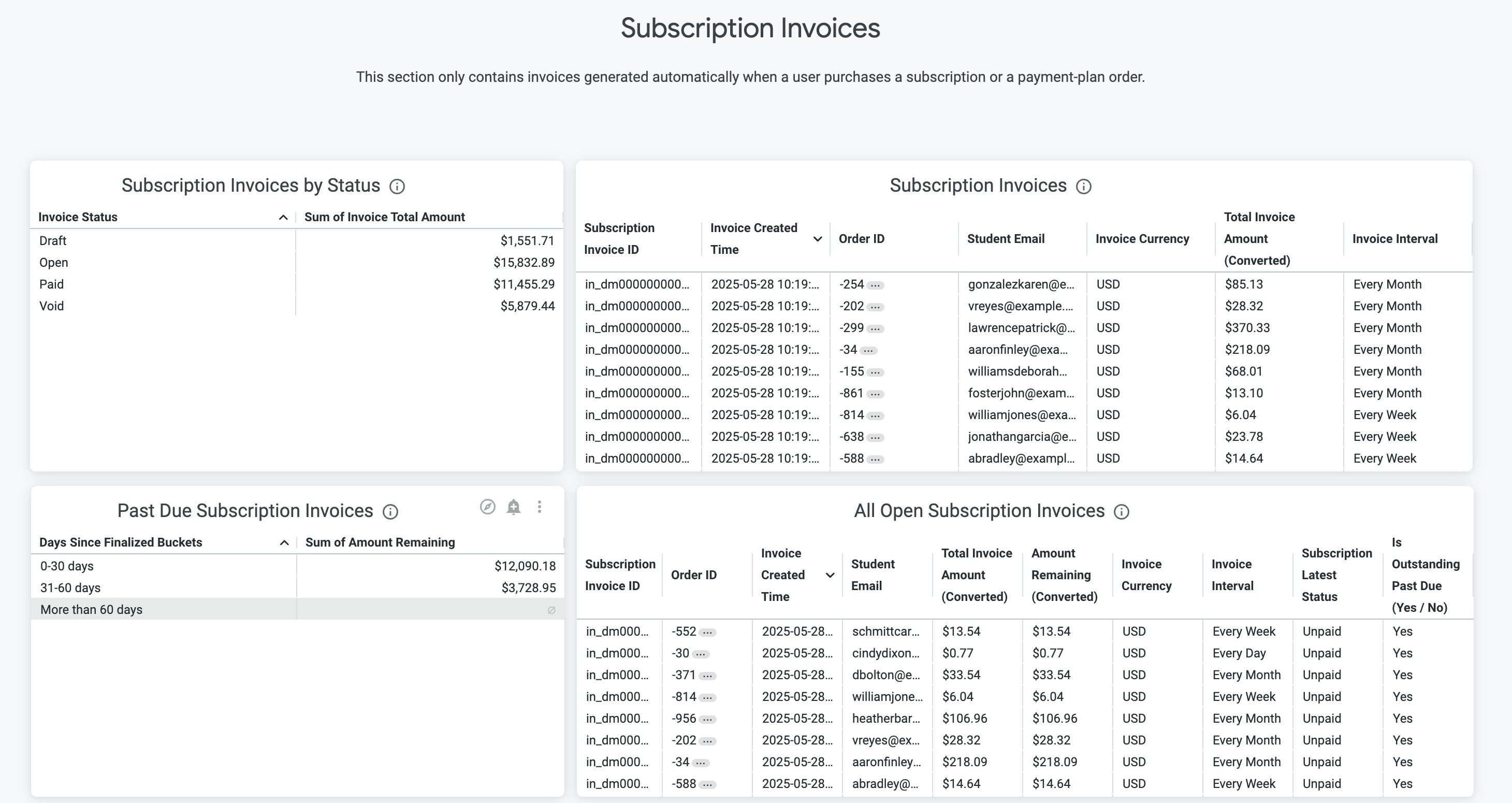1512x803 pixels.
Task: Click email heatherbar... cell
Action: tap(886, 719)
